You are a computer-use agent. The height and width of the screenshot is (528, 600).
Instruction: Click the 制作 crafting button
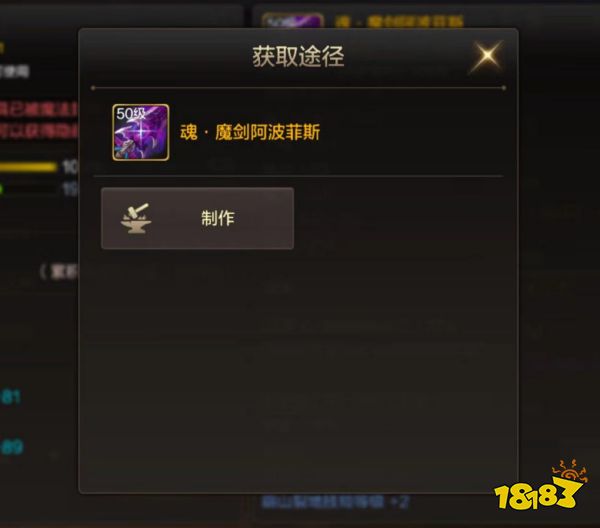197,218
